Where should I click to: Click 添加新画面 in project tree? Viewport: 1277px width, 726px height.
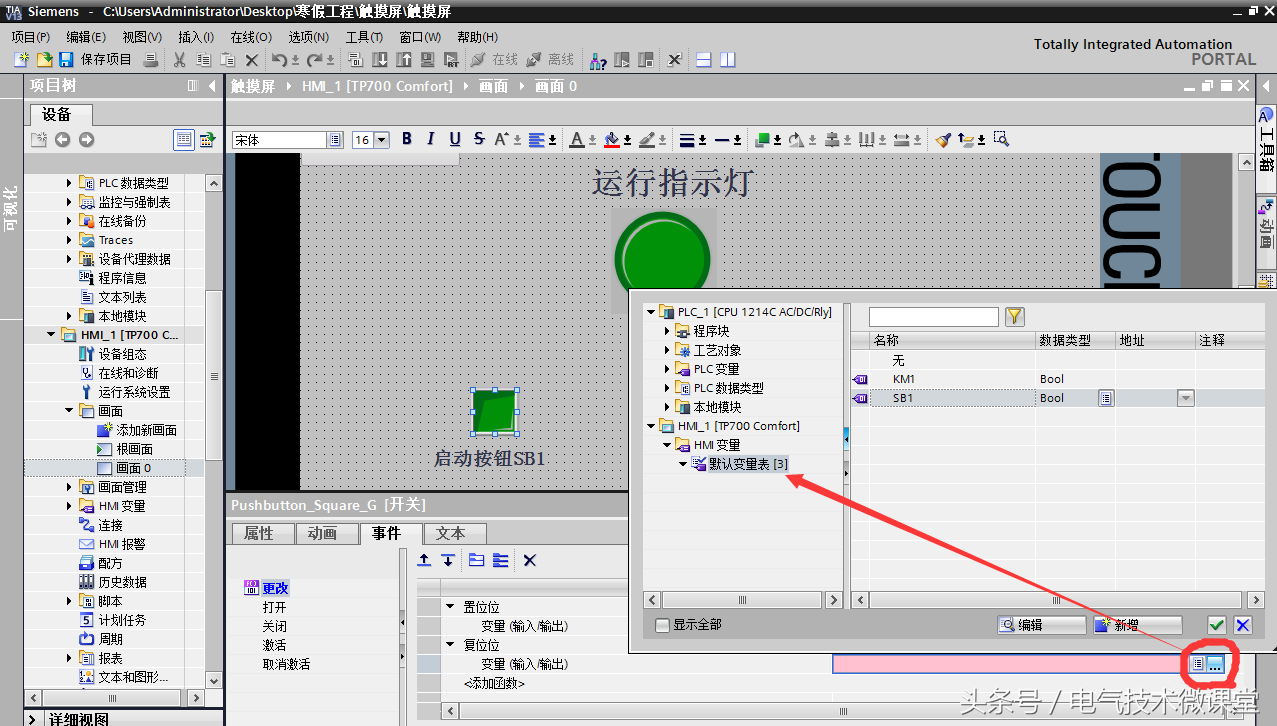click(146, 430)
